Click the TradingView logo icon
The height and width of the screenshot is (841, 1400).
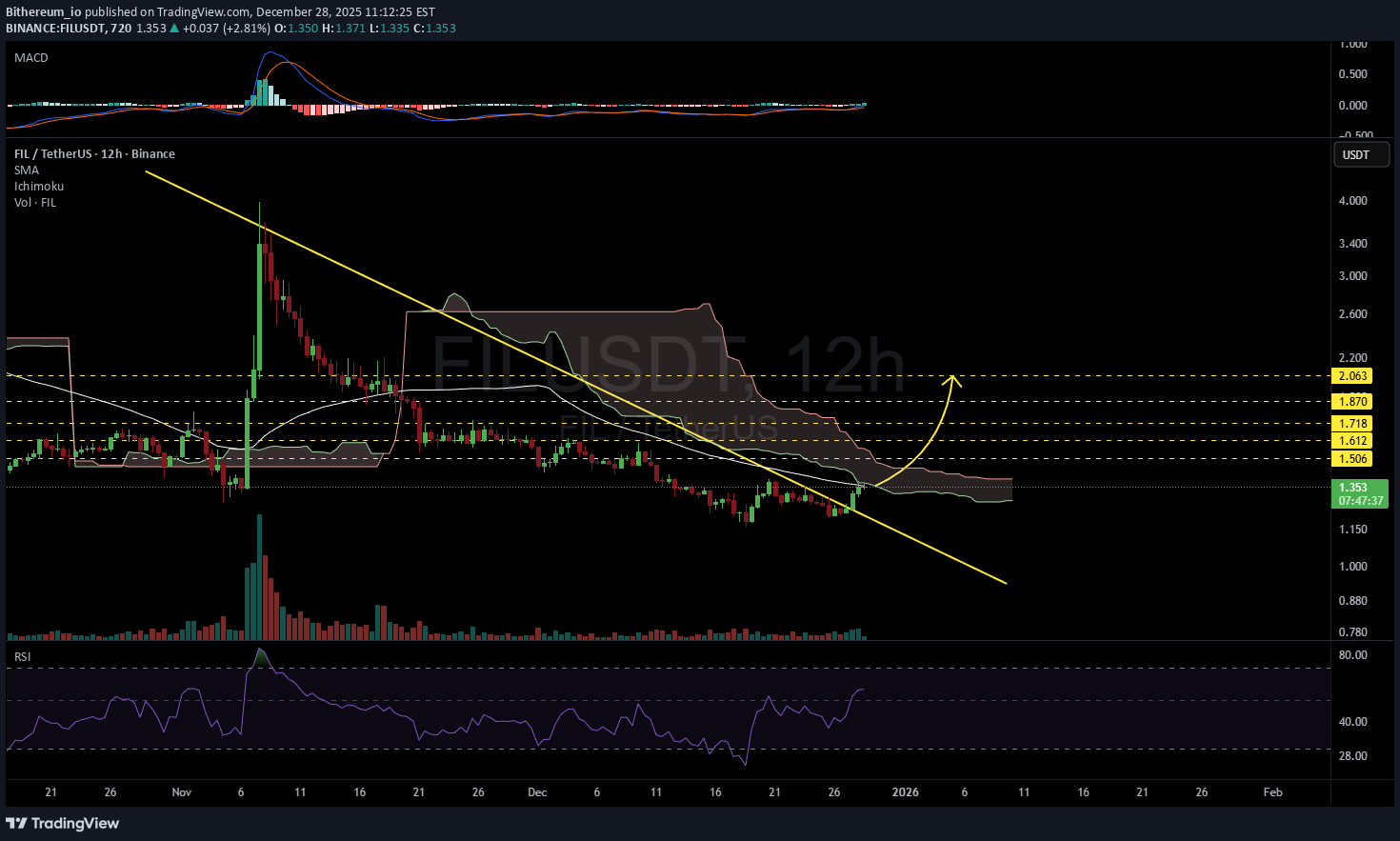(x=17, y=823)
